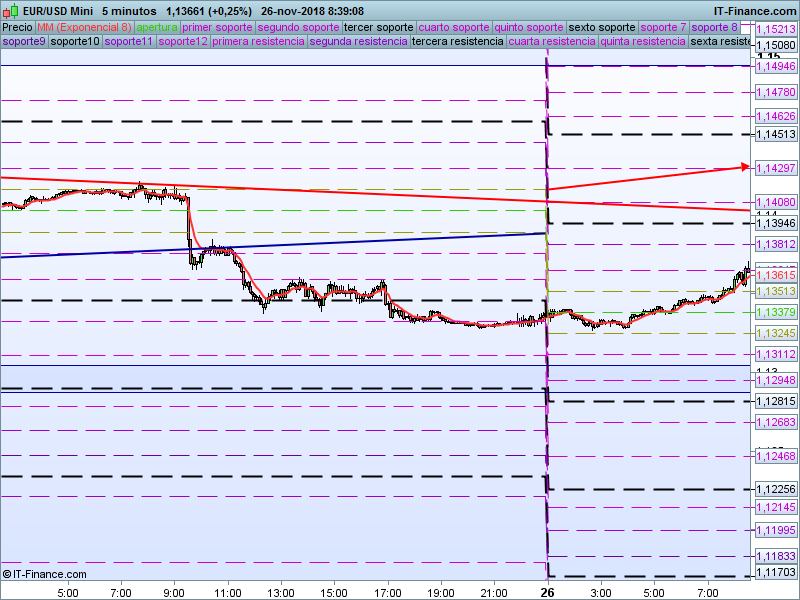Click the 'soporte10' indicator label

coord(75,42)
